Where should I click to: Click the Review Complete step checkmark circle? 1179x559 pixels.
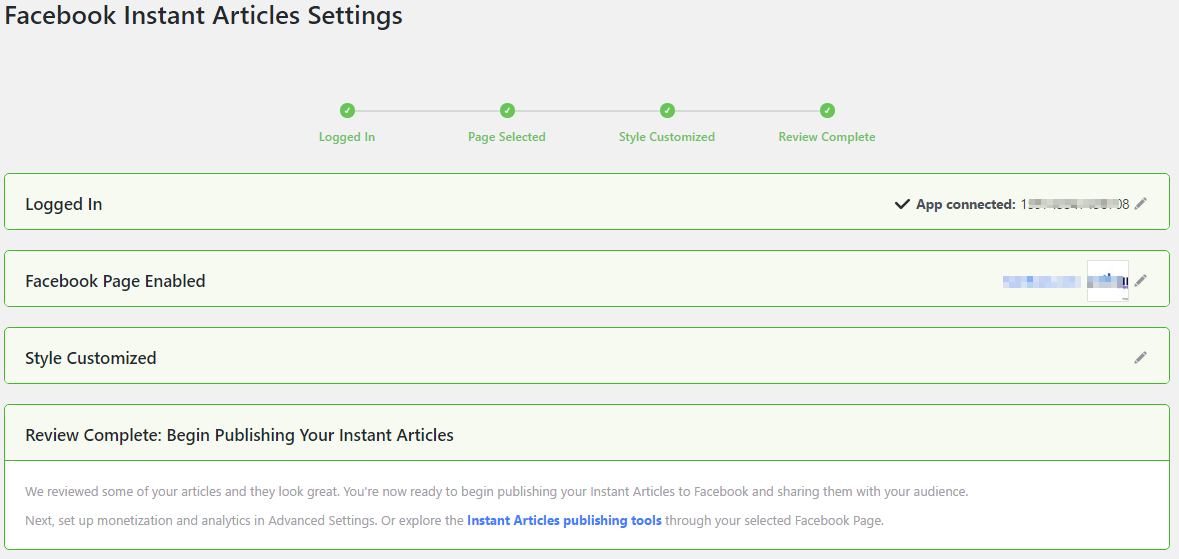[x=827, y=111]
